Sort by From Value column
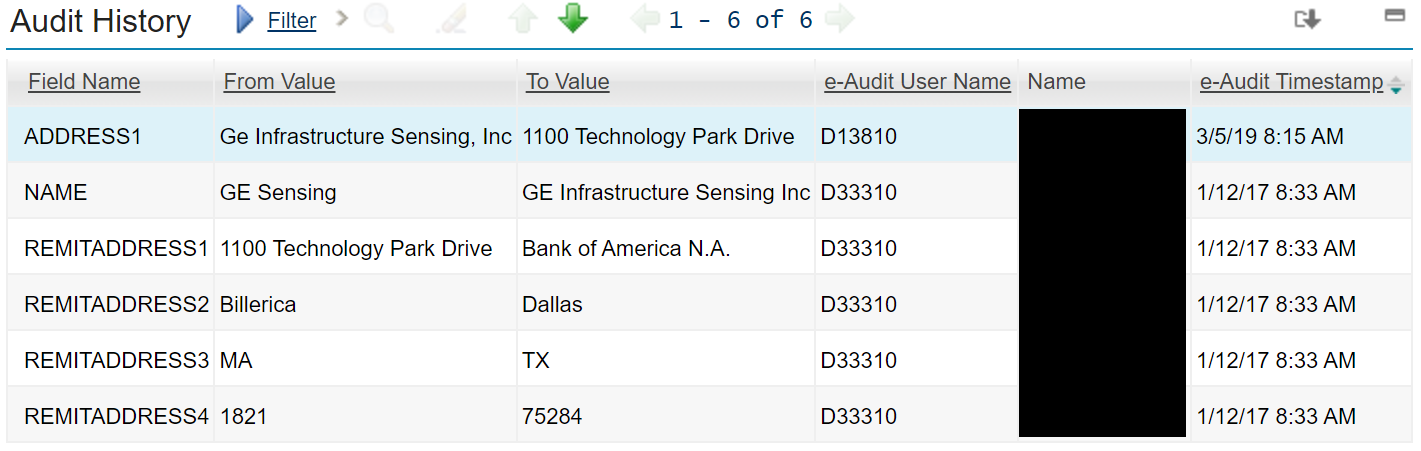The height and width of the screenshot is (451, 1421). point(279,82)
